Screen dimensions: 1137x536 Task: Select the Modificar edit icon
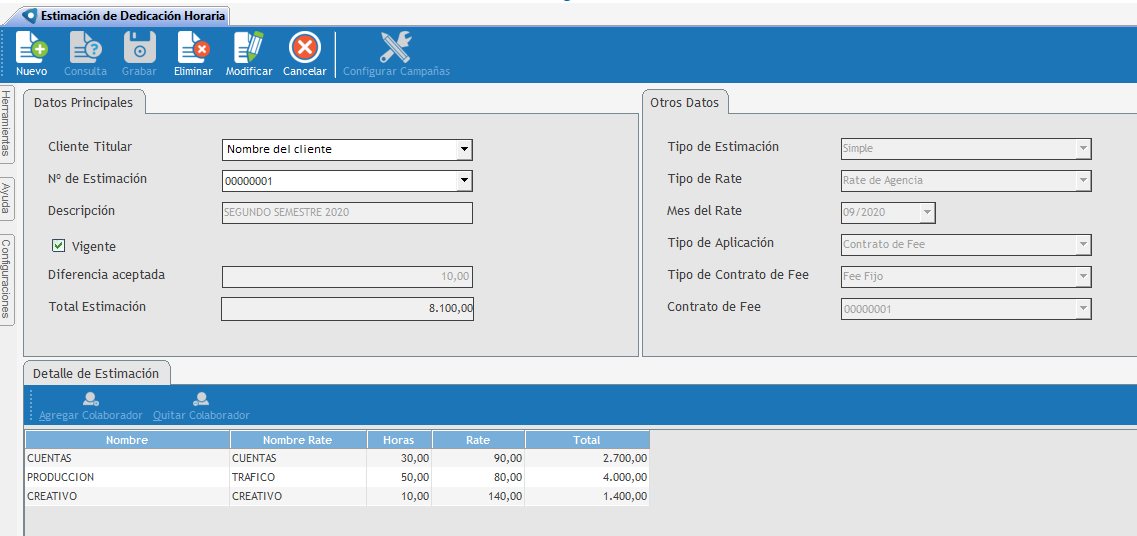point(248,48)
